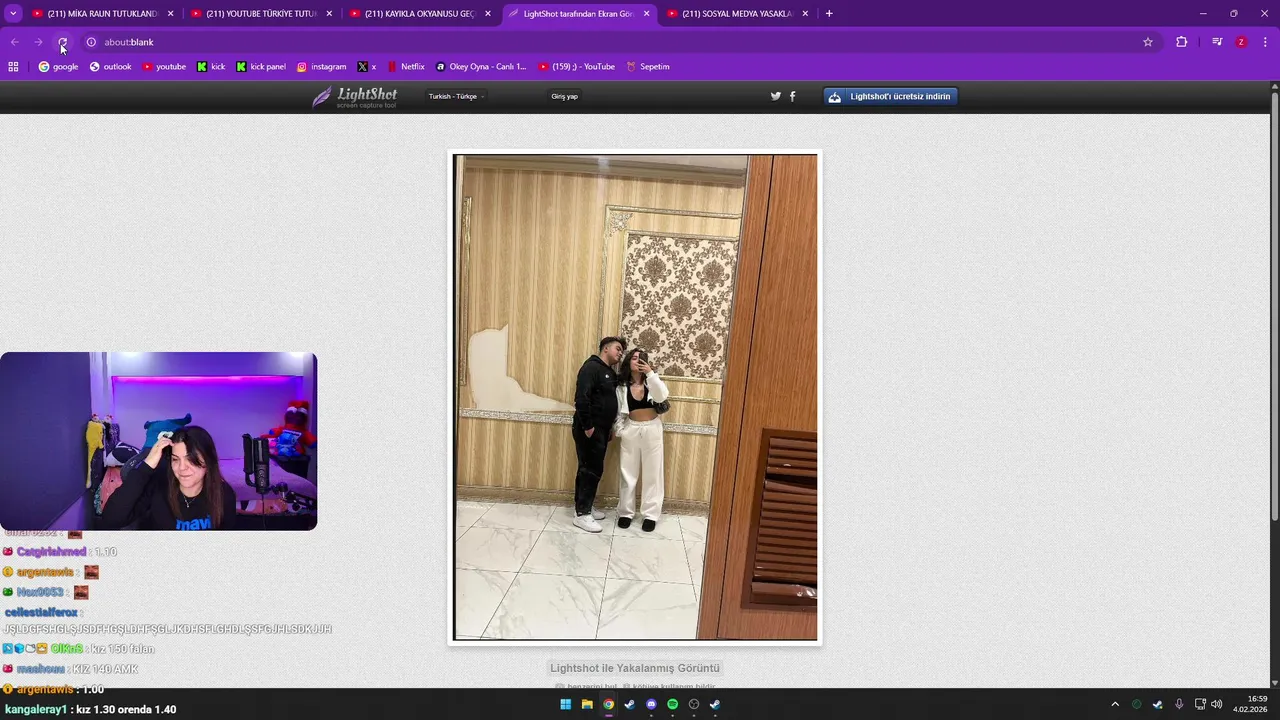Click the Catgirlshrned chat username

[52, 552]
